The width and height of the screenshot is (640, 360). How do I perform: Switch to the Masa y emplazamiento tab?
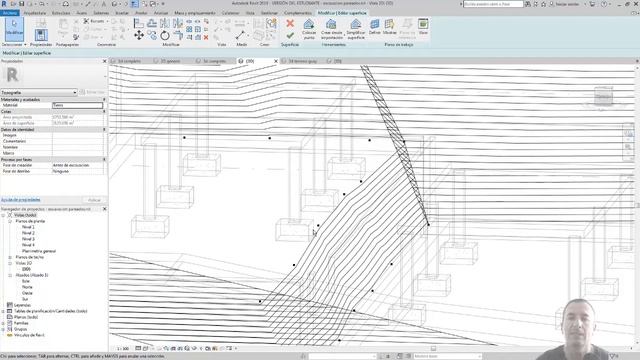(x=195, y=13)
